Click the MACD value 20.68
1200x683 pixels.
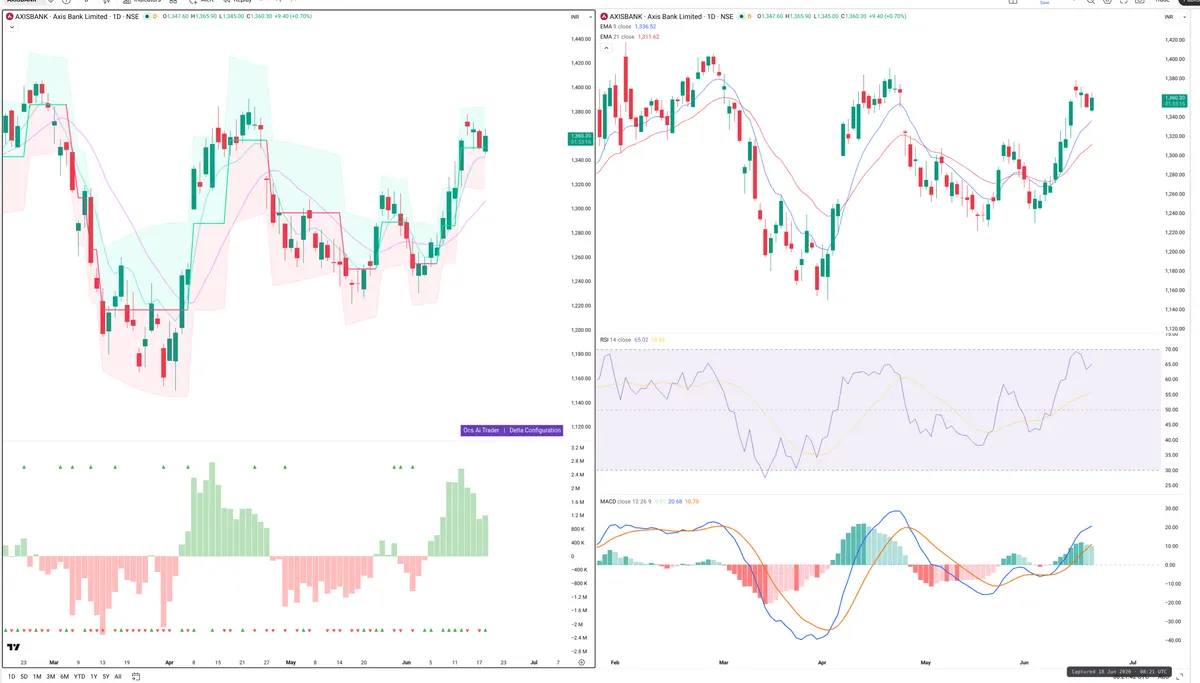tap(675, 500)
